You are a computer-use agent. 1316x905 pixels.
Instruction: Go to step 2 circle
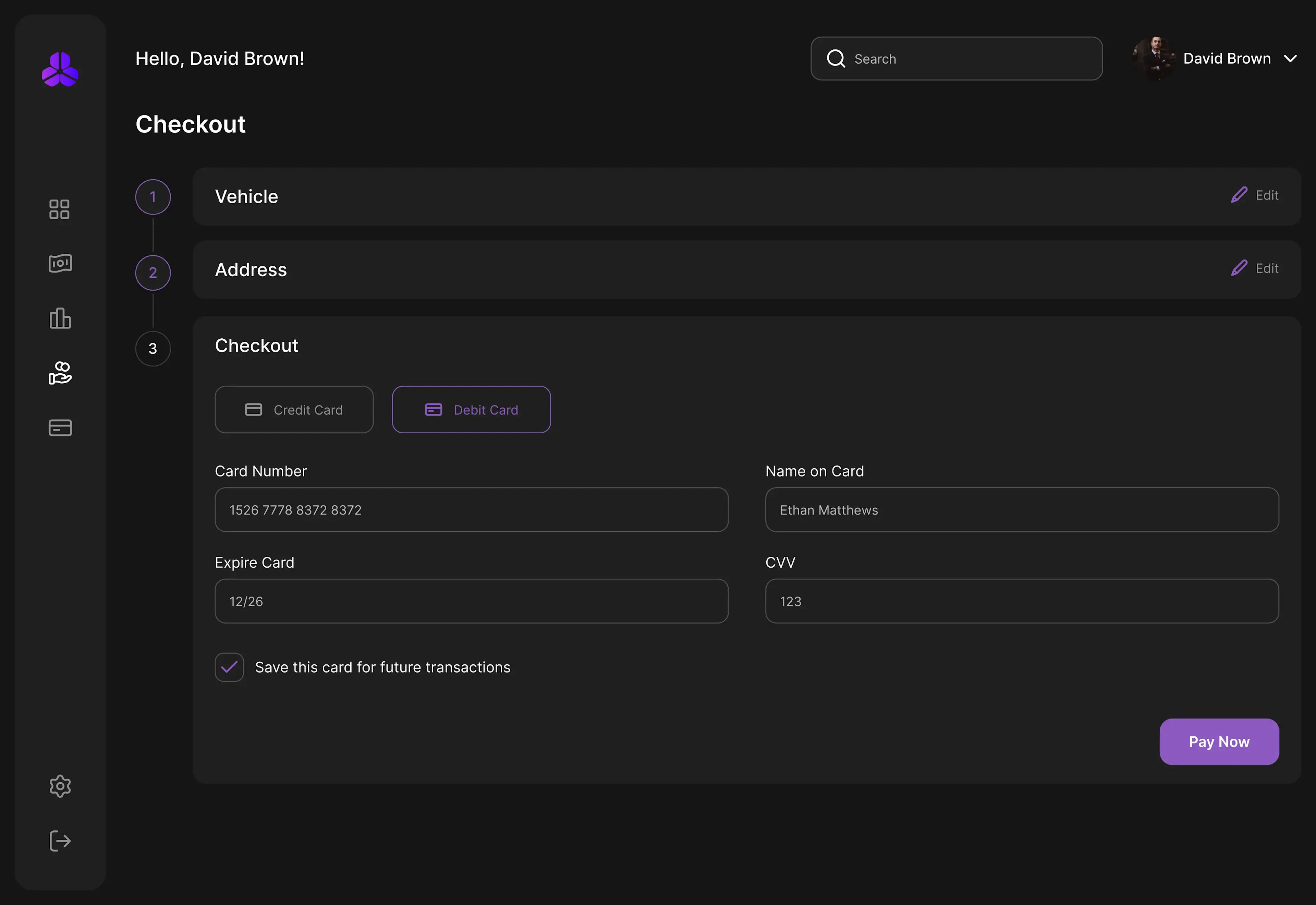[153, 273]
